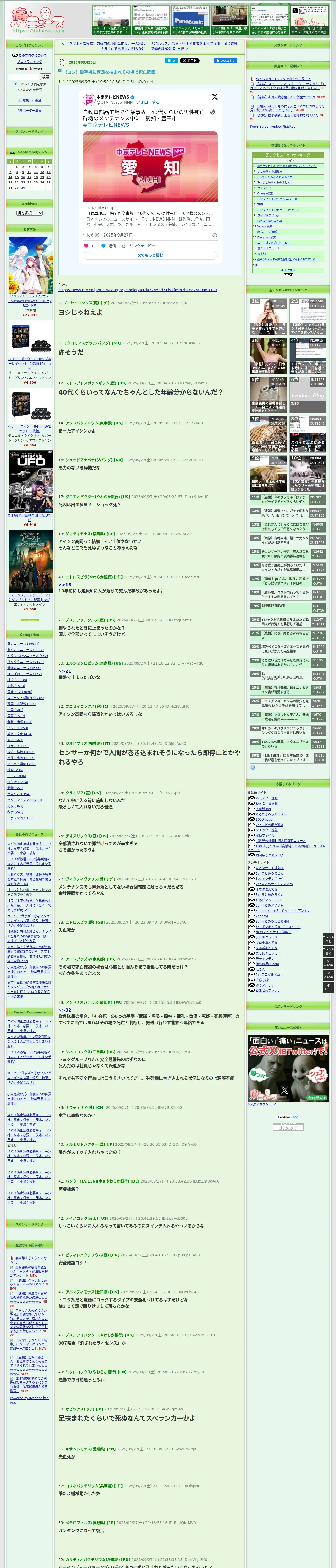The height and width of the screenshot is (1568, 336).
Task: Go to previous month with << arrow
Action: pyautogui.click(x=12, y=152)
